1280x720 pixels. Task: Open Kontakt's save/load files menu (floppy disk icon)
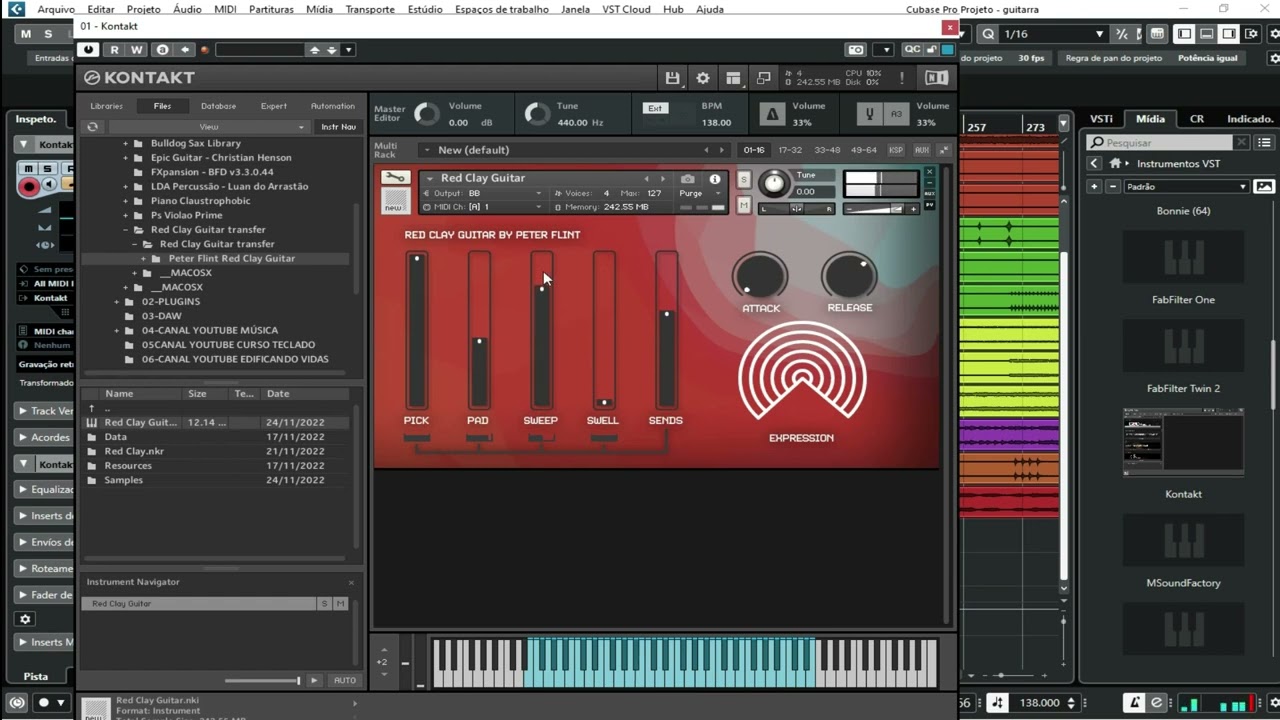click(x=672, y=78)
